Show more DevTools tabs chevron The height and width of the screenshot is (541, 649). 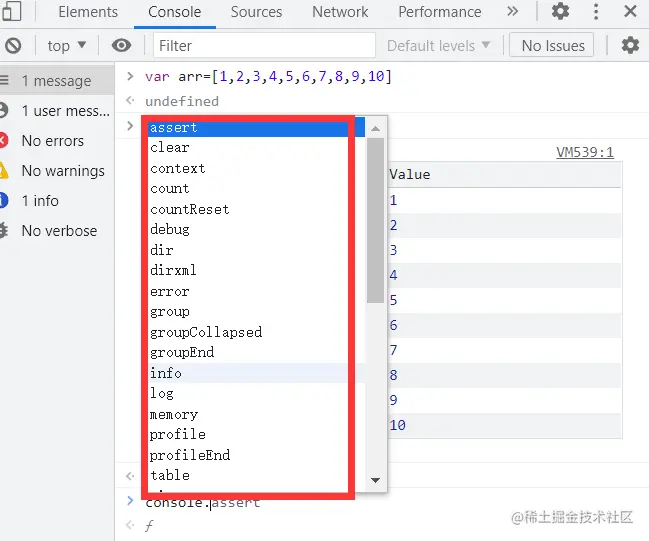pyautogui.click(x=512, y=12)
